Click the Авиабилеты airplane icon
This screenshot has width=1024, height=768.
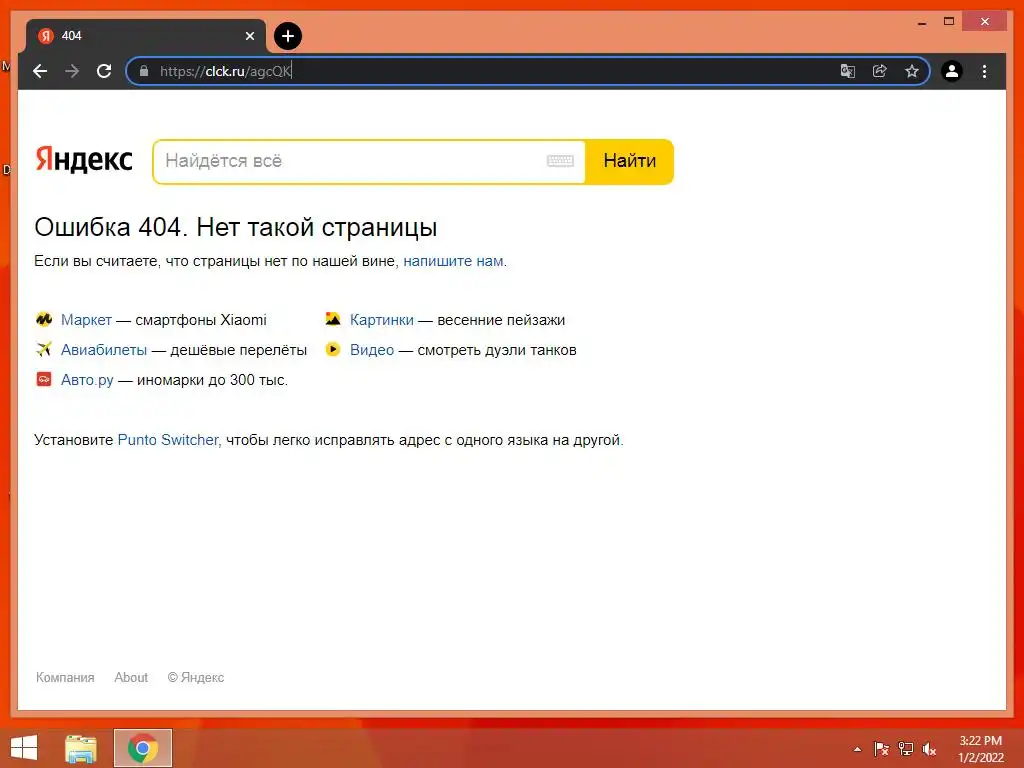44,349
